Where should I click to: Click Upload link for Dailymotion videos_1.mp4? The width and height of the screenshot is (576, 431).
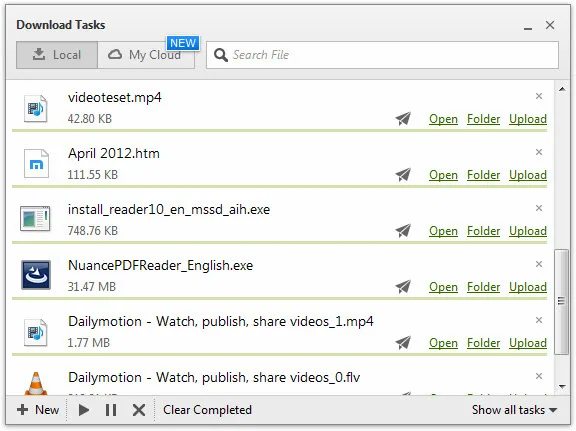tap(528, 343)
